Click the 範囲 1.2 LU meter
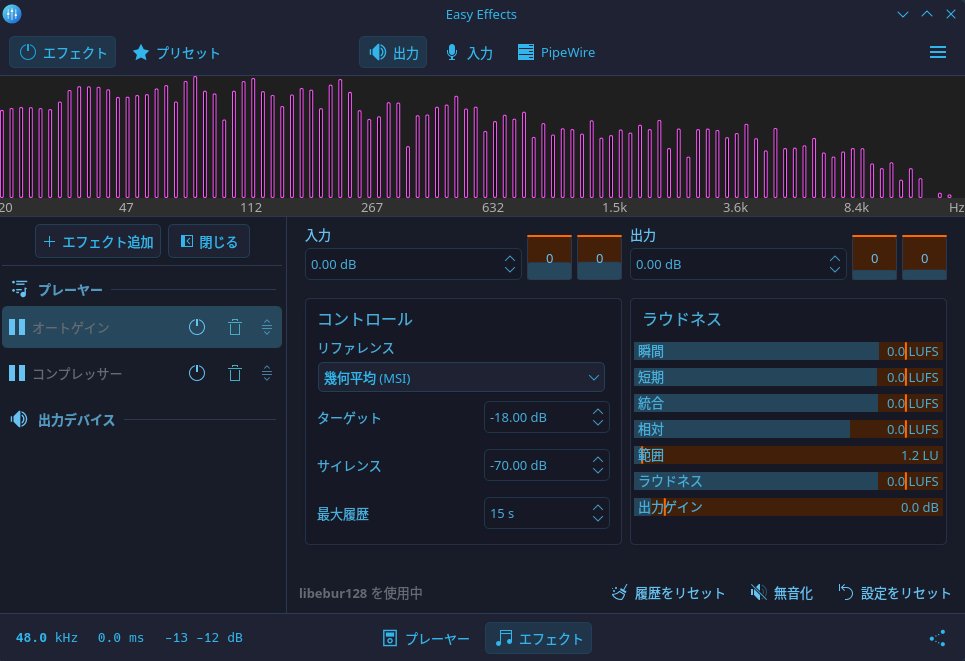 tap(788, 455)
